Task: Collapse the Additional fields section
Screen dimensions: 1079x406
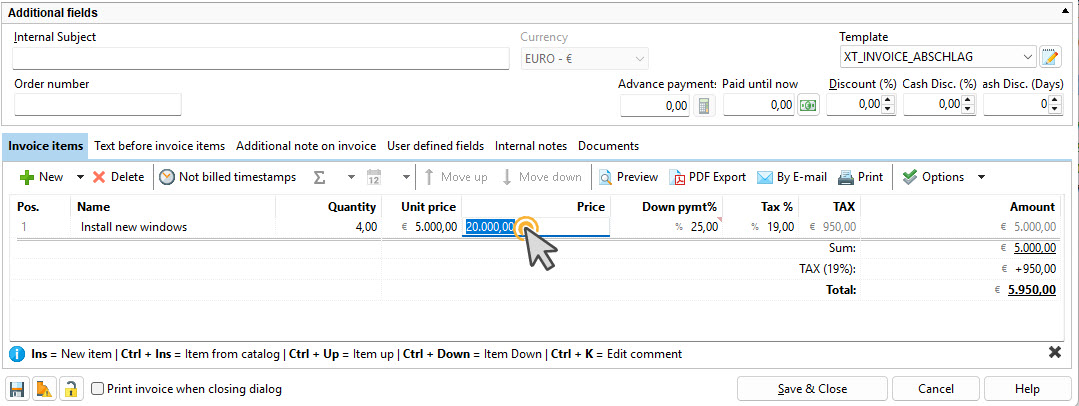Action: [x=1064, y=11]
